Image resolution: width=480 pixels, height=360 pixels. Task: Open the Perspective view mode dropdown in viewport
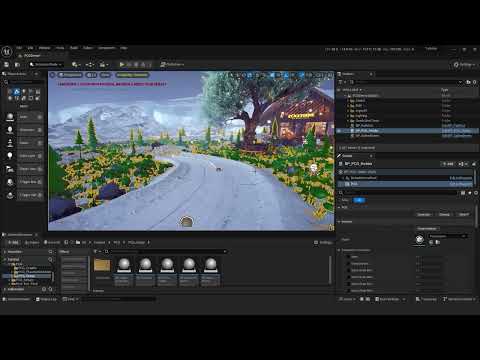[x=70, y=75]
